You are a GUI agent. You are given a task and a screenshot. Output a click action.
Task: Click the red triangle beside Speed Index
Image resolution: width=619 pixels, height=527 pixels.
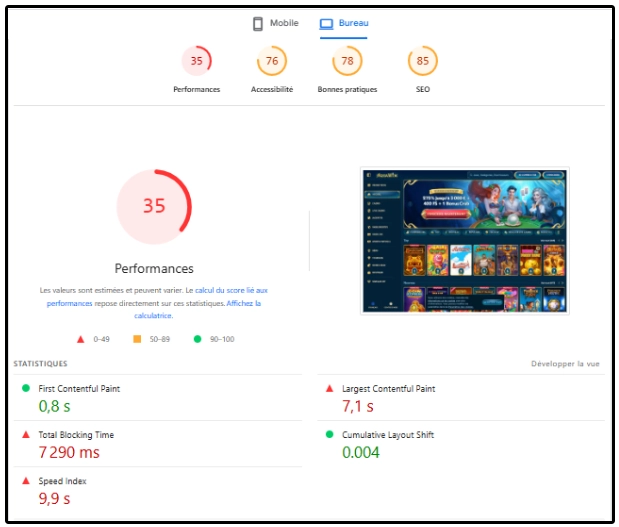click(x=25, y=481)
